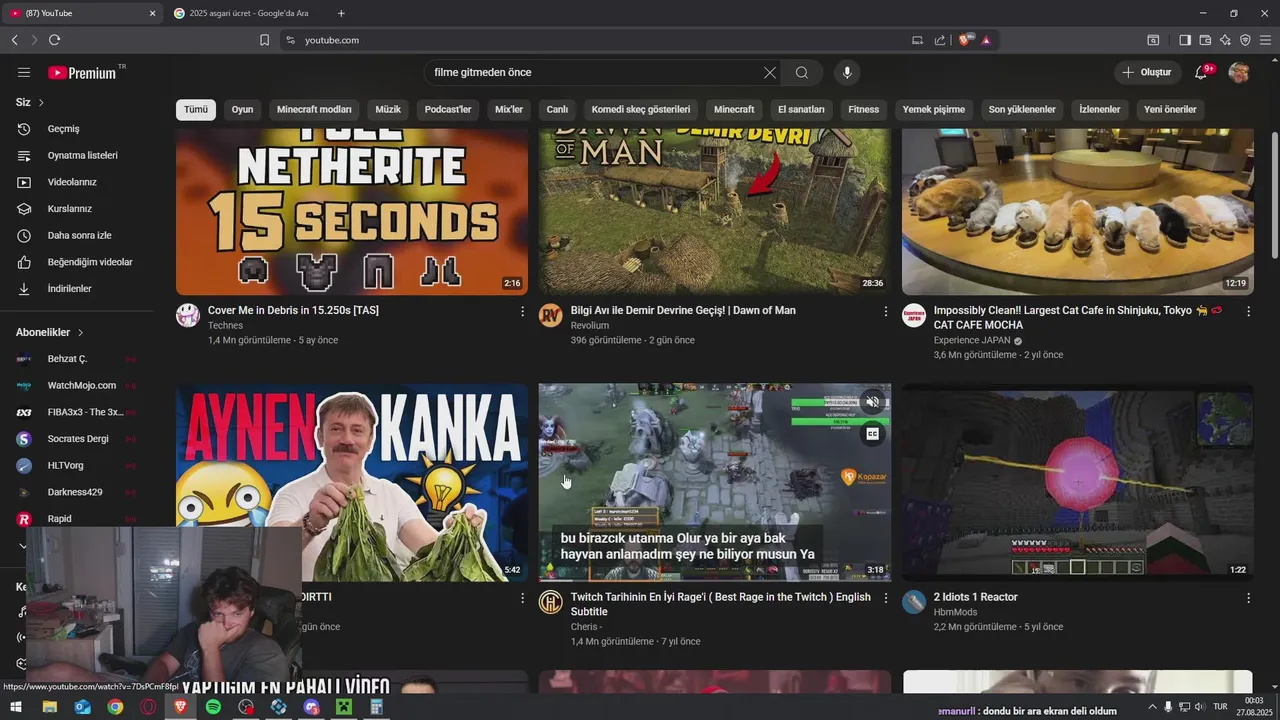This screenshot has height=720, width=1280.
Task: Click the Experience JAPAN channel avatar
Action: pos(914,316)
